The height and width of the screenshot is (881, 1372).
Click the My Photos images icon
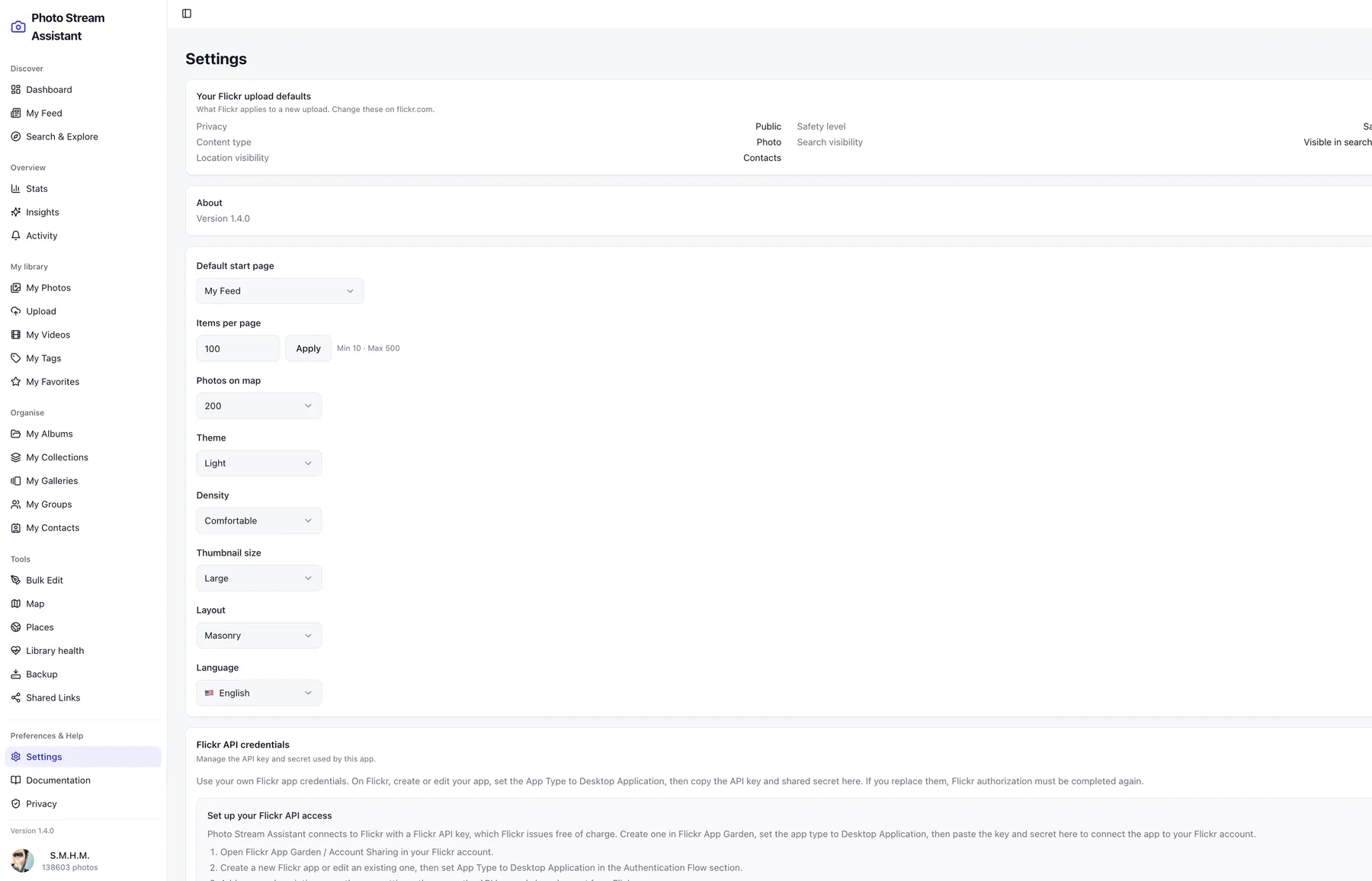tap(16, 287)
